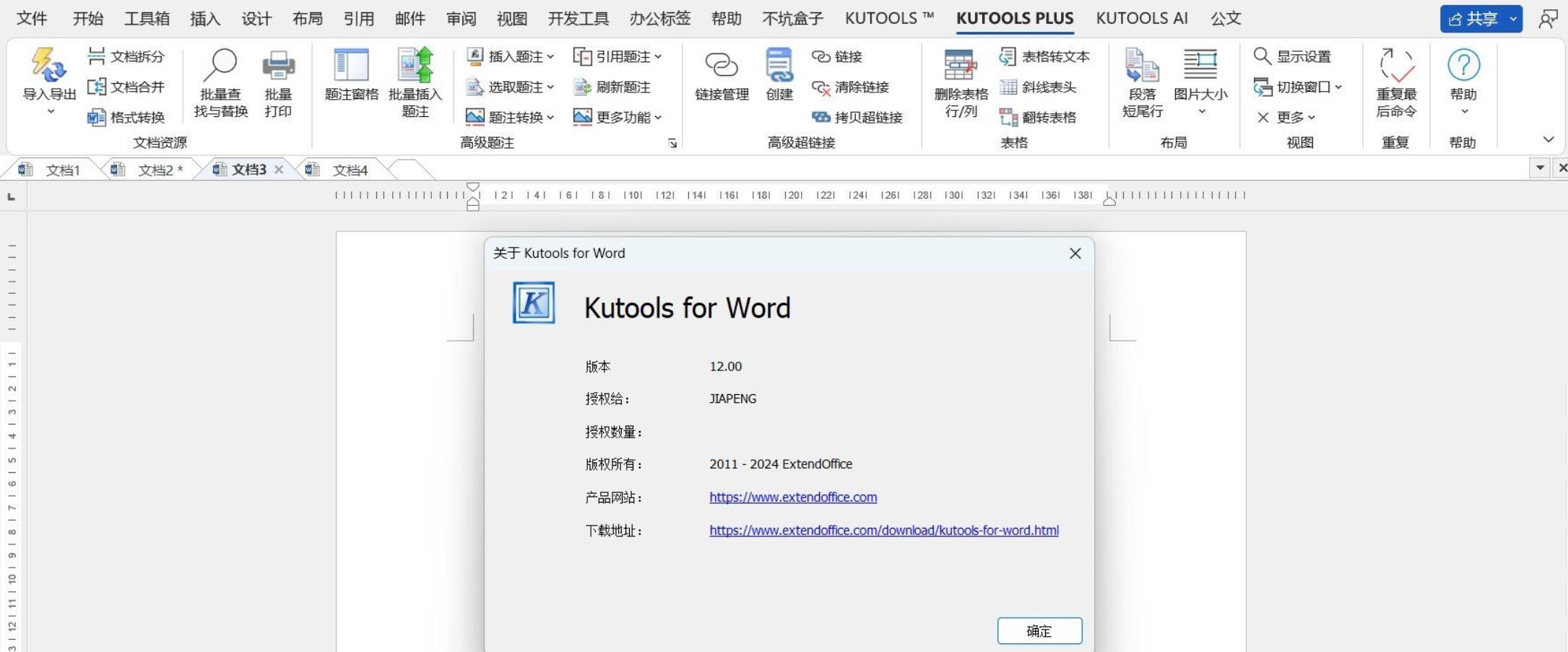Switch to the Insert (插入) ribbon tab

tap(205, 19)
